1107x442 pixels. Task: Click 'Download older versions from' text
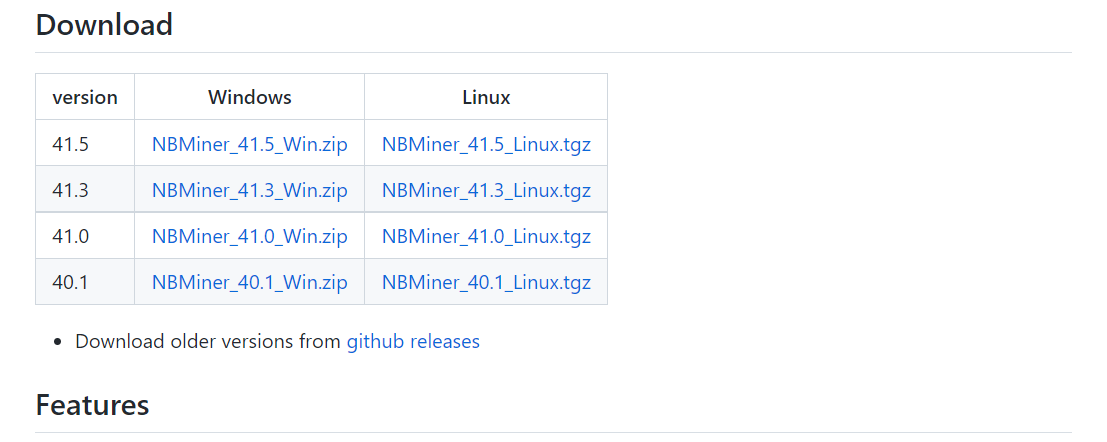tap(208, 342)
